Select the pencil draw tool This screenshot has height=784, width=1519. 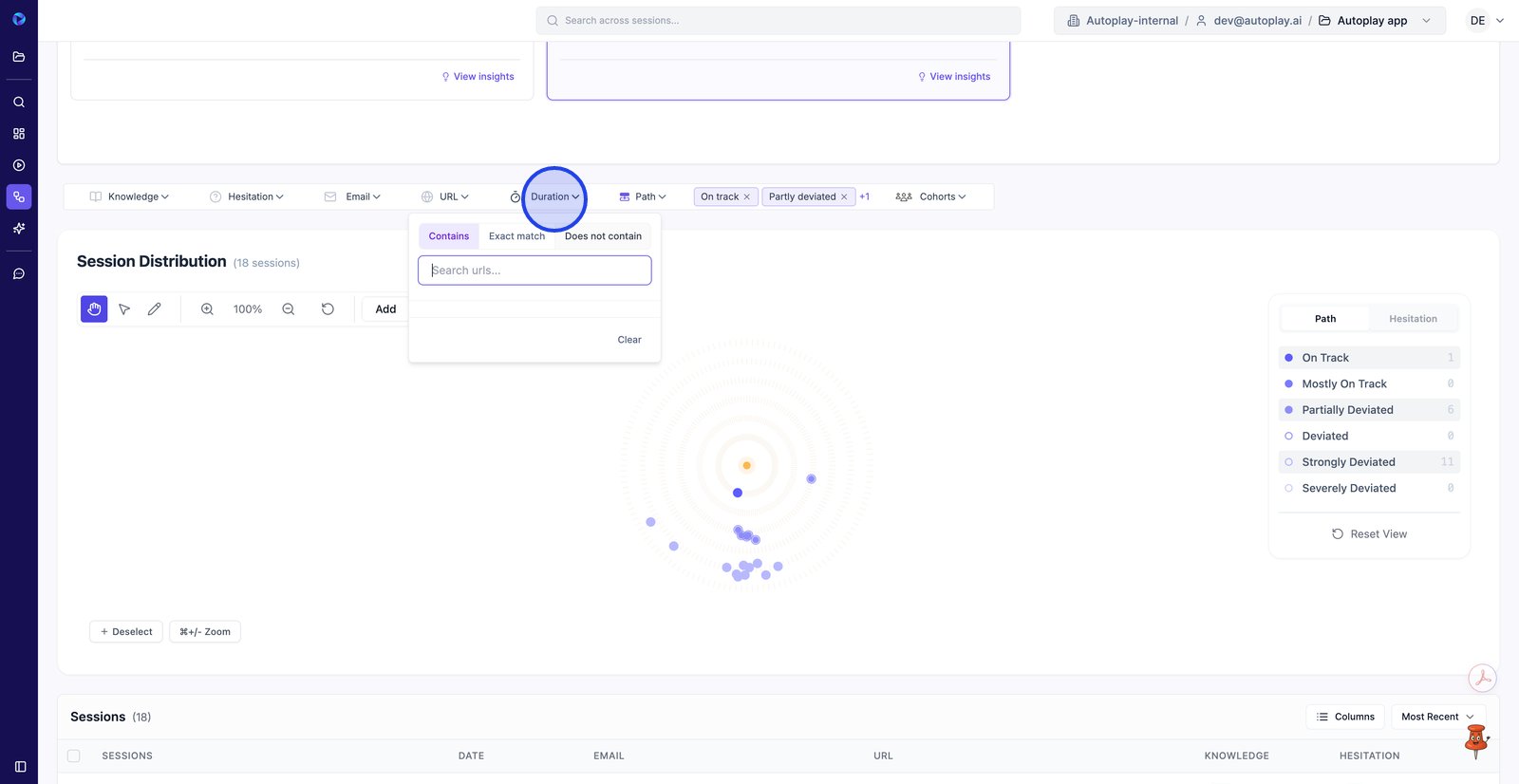click(154, 309)
